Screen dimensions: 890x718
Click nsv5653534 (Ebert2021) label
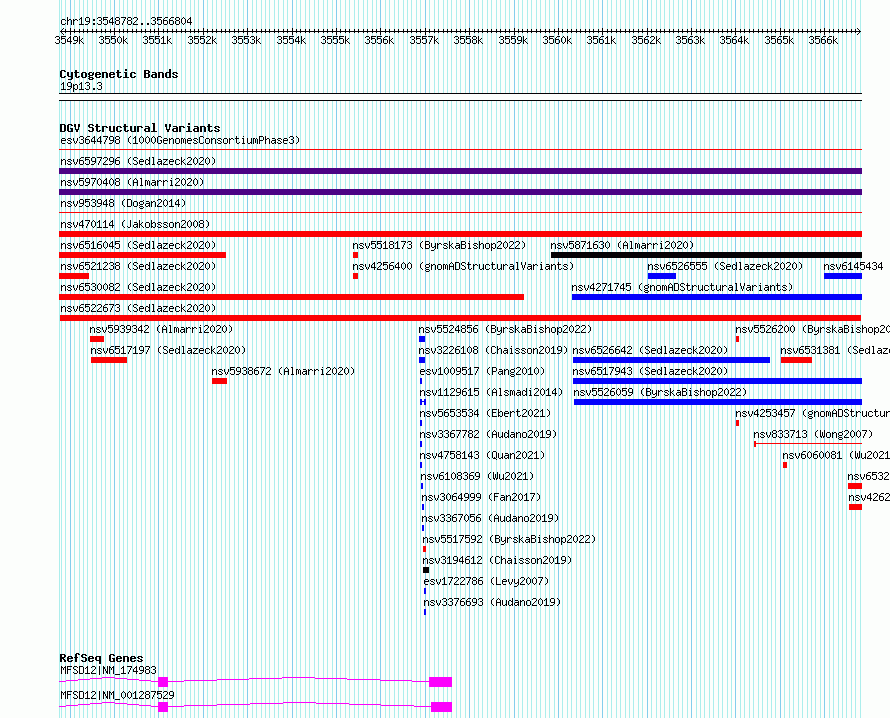pos(485,413)
